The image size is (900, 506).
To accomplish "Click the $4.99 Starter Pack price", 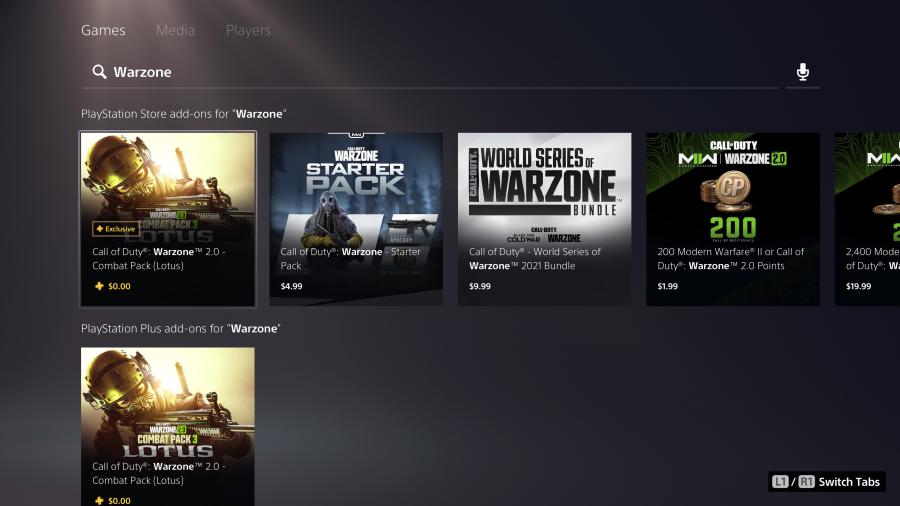I will (x=292, y=286).
